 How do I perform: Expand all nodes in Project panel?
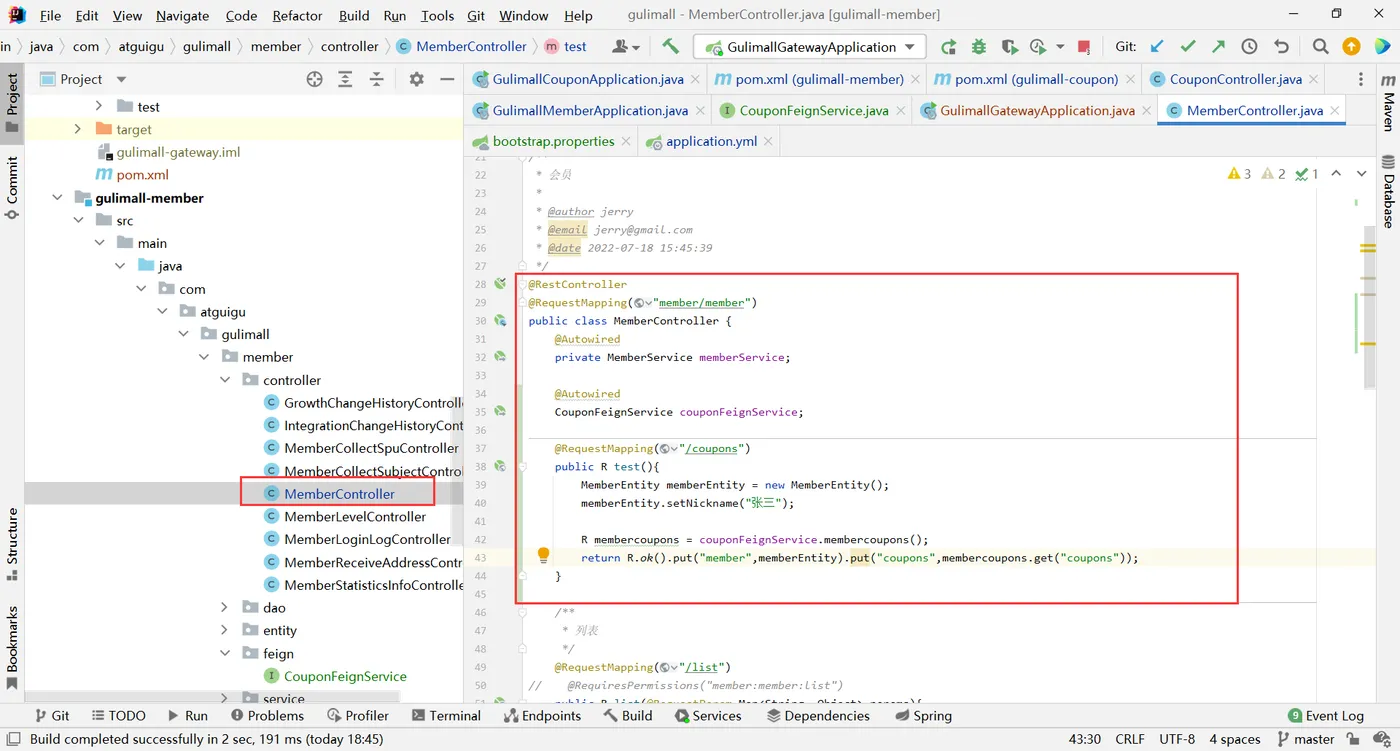point(345,79)
